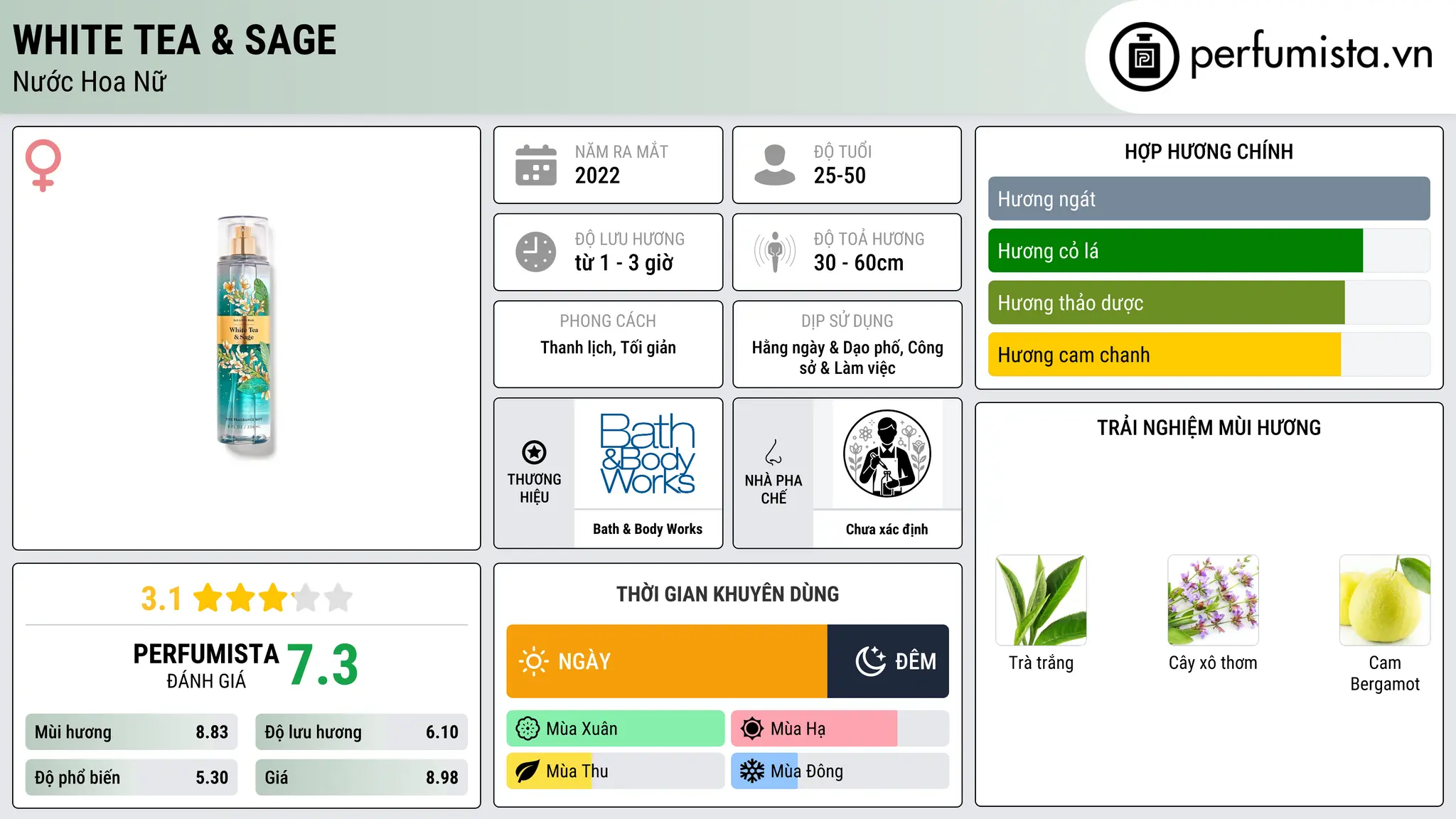Click the WHITE TEA & SAGE title
The width and height of the screenshot is (1456, 819).
(x=175, y=40)
